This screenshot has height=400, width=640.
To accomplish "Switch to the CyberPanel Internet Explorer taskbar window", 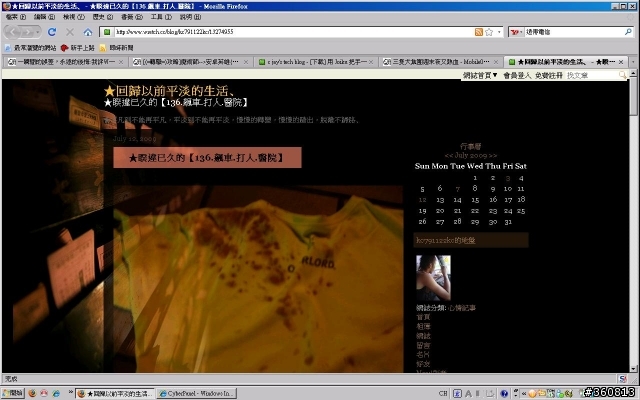I will [197, 393].
